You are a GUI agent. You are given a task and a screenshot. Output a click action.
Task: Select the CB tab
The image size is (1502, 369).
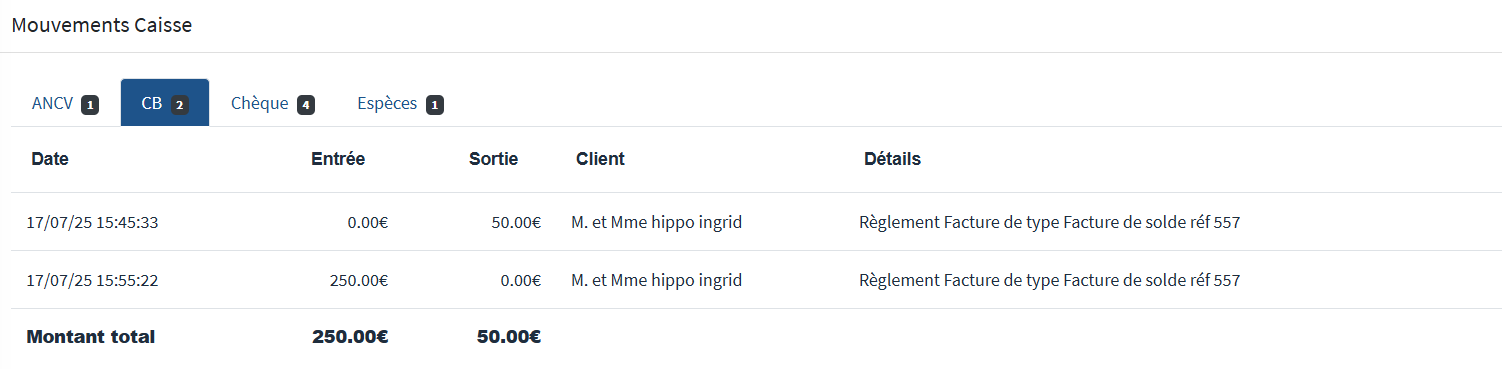(165, 103)
